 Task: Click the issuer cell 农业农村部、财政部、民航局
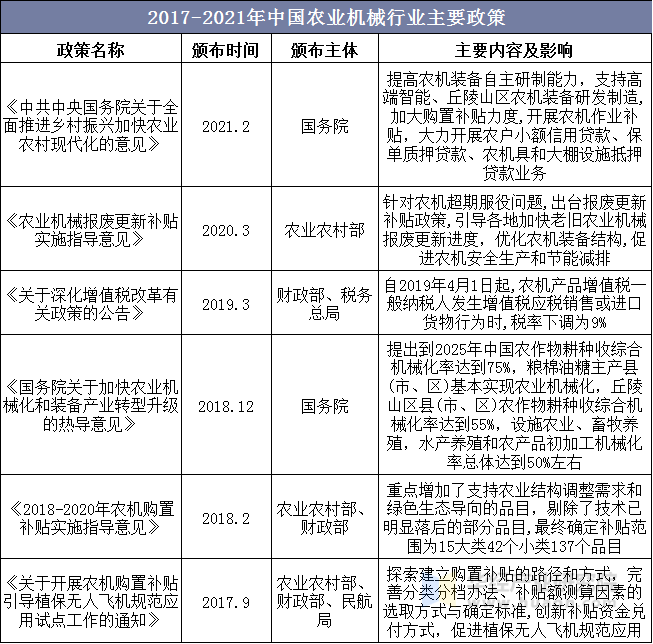(x=324, y=602)
